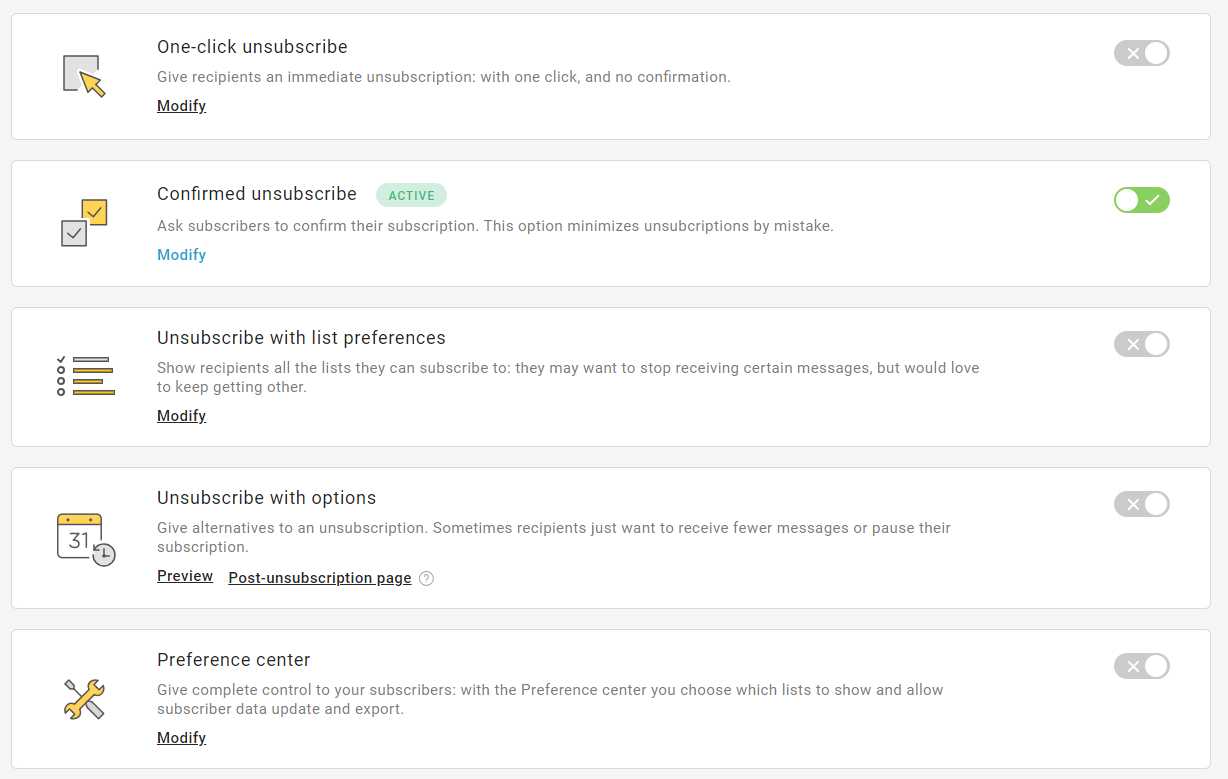The image size is (1228, 779).
Task: Click the list preferences icon
Action: tap(85, 376)
